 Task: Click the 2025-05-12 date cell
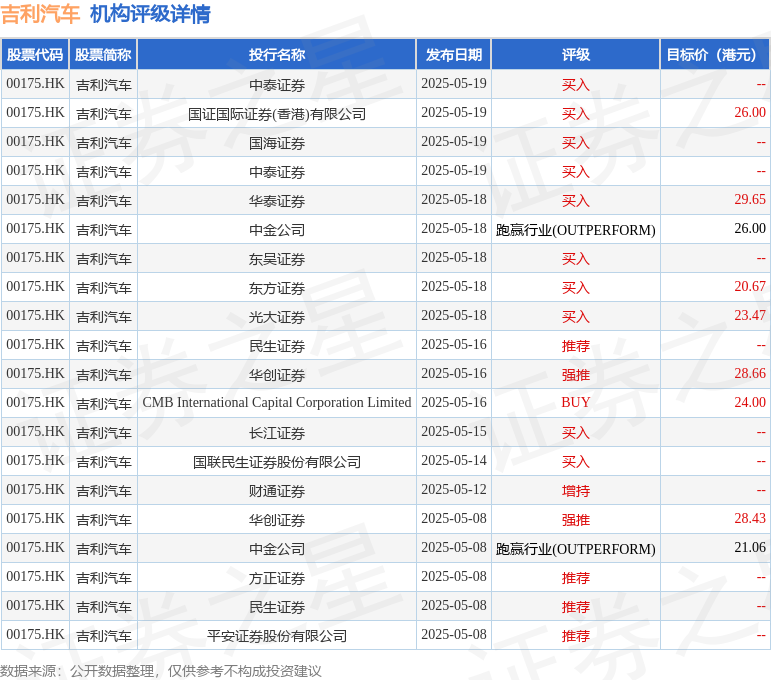(454, 489)
